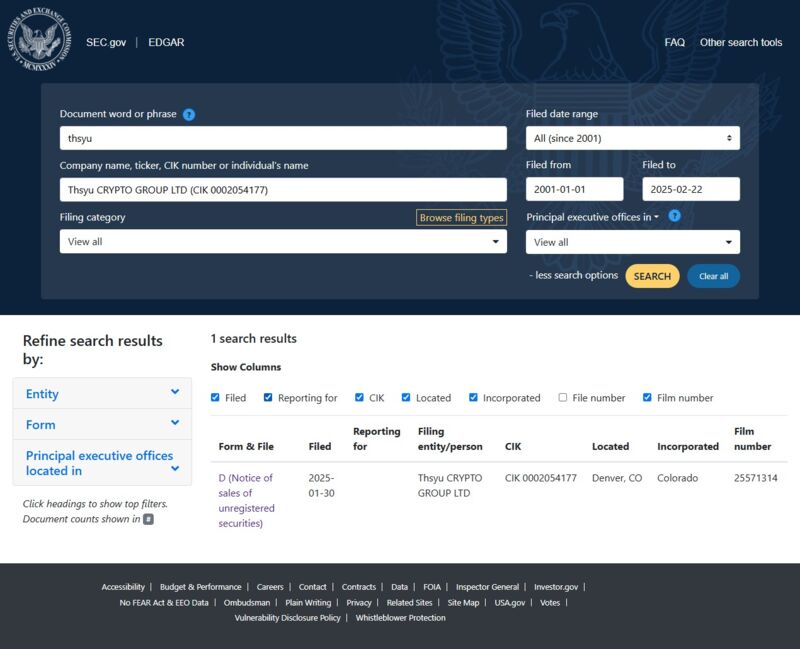Click the Film number column header
Screen dimensions: 800x649
click(753, 439)
